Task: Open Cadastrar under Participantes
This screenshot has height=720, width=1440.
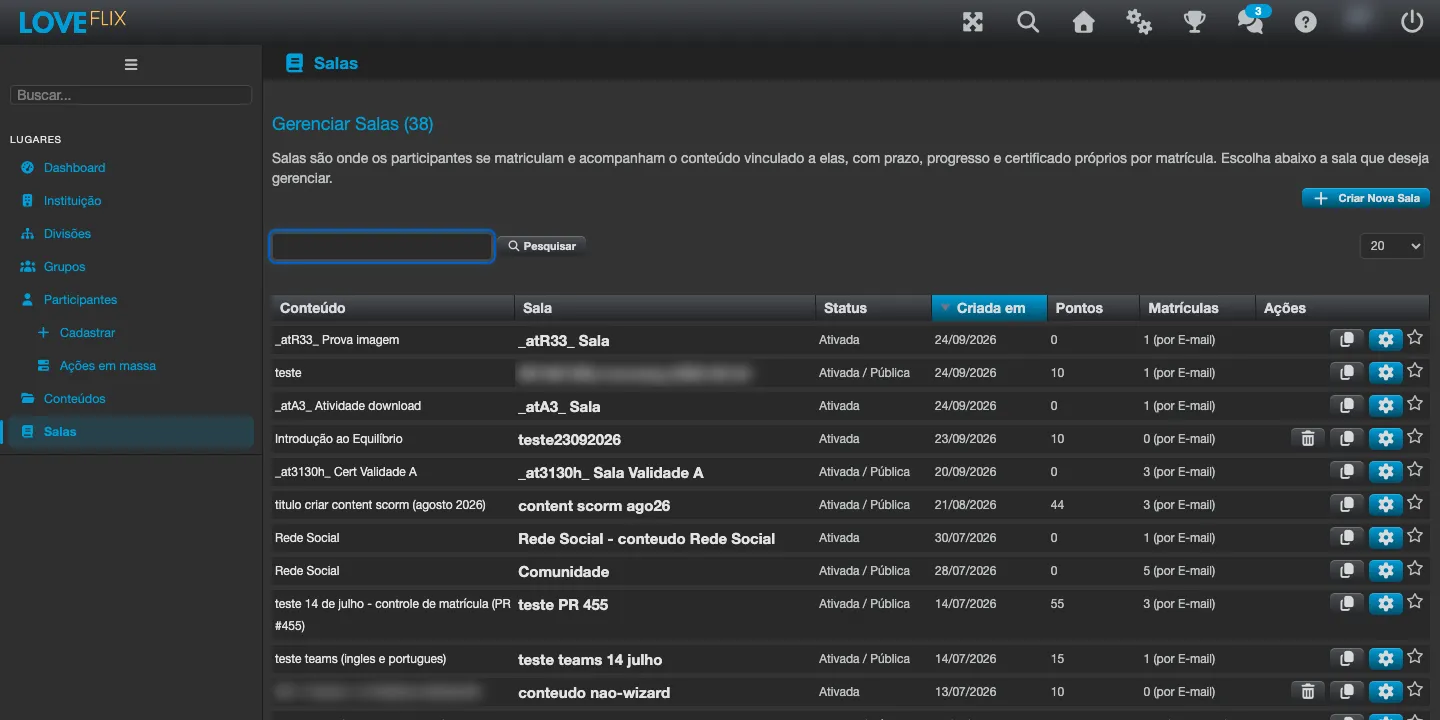Action: point(87,333)
